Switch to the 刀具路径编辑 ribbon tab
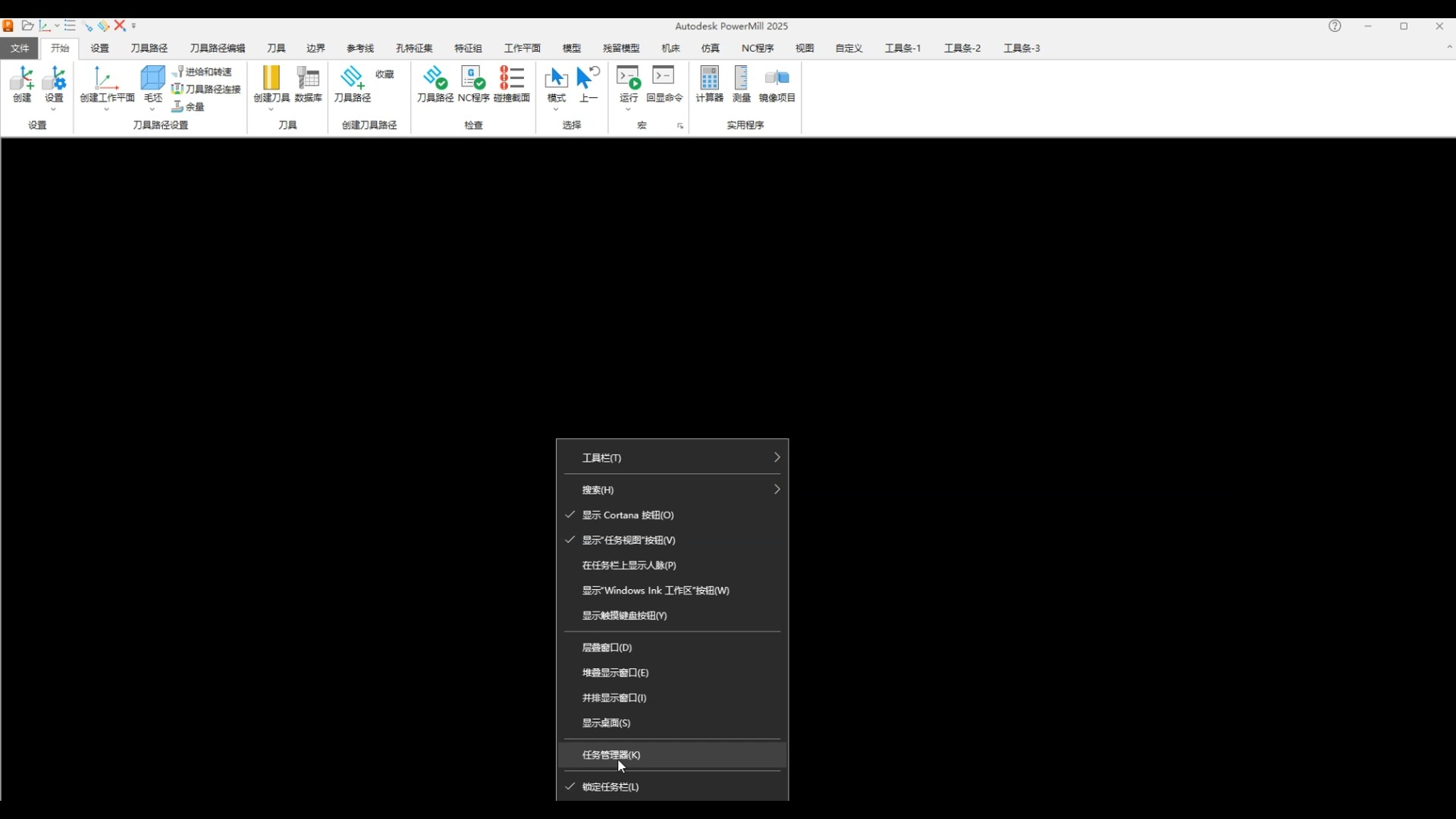 click(x=217, y=48)
